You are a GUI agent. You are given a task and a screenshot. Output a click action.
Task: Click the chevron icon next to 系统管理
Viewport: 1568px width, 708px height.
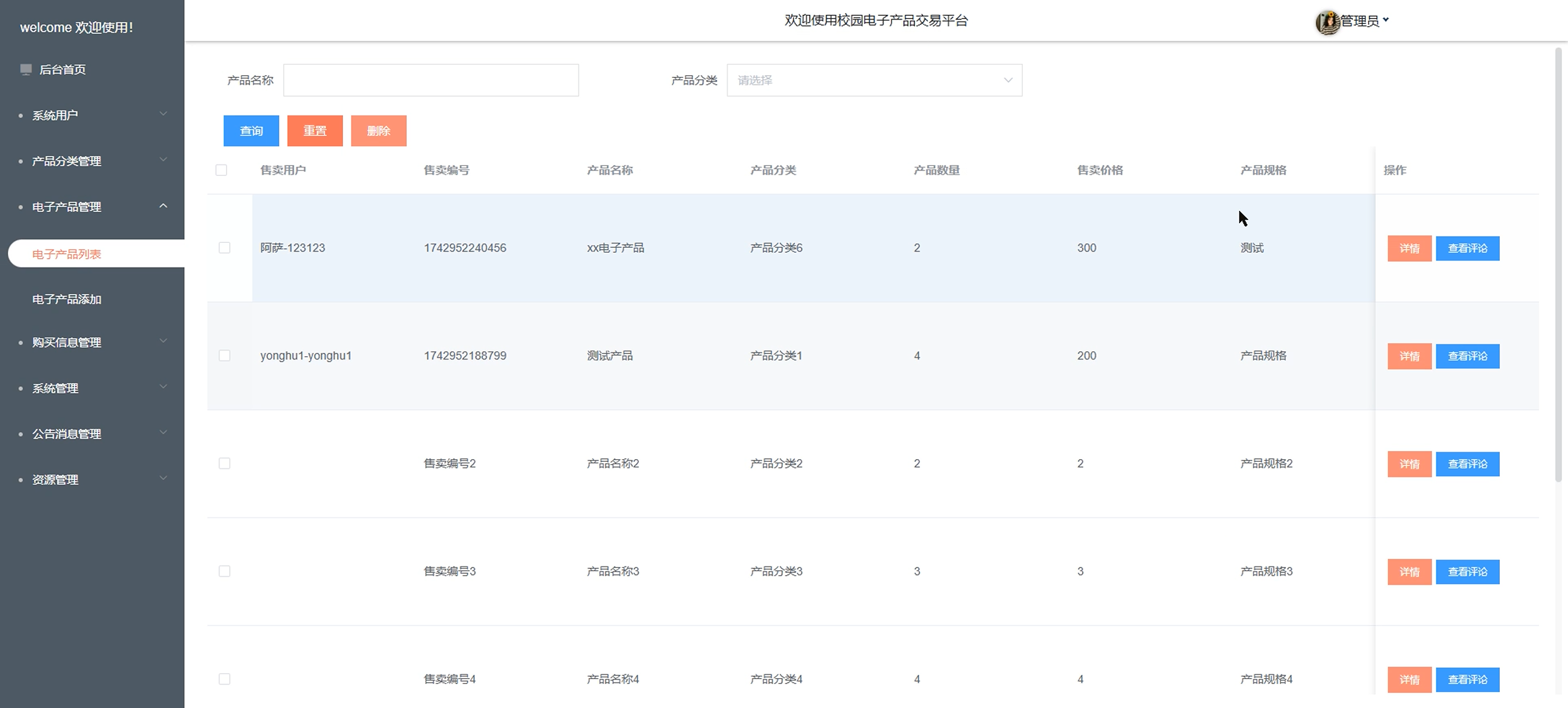pos(162,387)
